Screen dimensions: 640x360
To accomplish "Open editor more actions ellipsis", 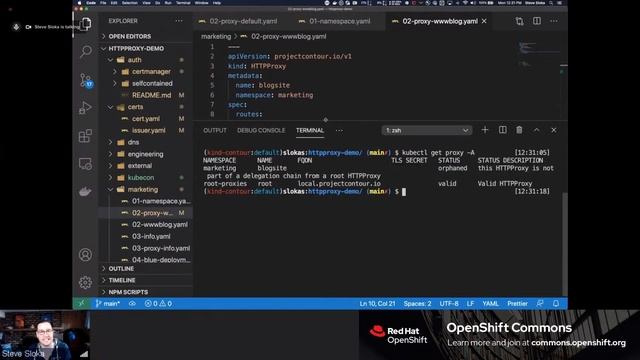I will (x=554, y=21).
